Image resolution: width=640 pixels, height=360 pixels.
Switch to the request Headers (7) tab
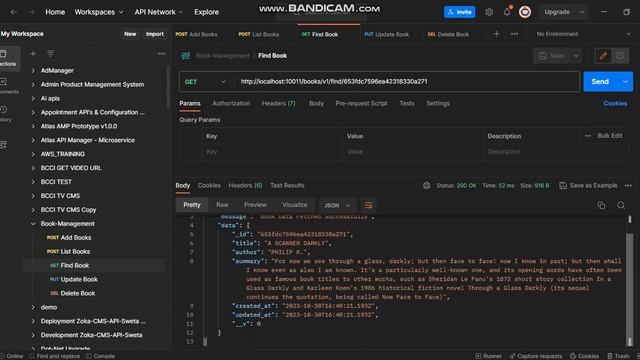(x=278, y=104)
